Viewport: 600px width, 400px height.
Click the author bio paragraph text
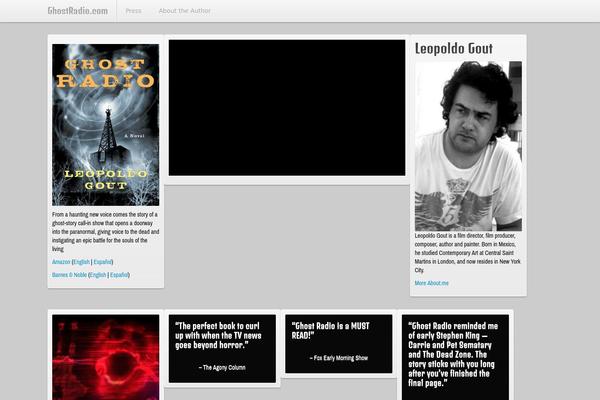coord(468,253)
